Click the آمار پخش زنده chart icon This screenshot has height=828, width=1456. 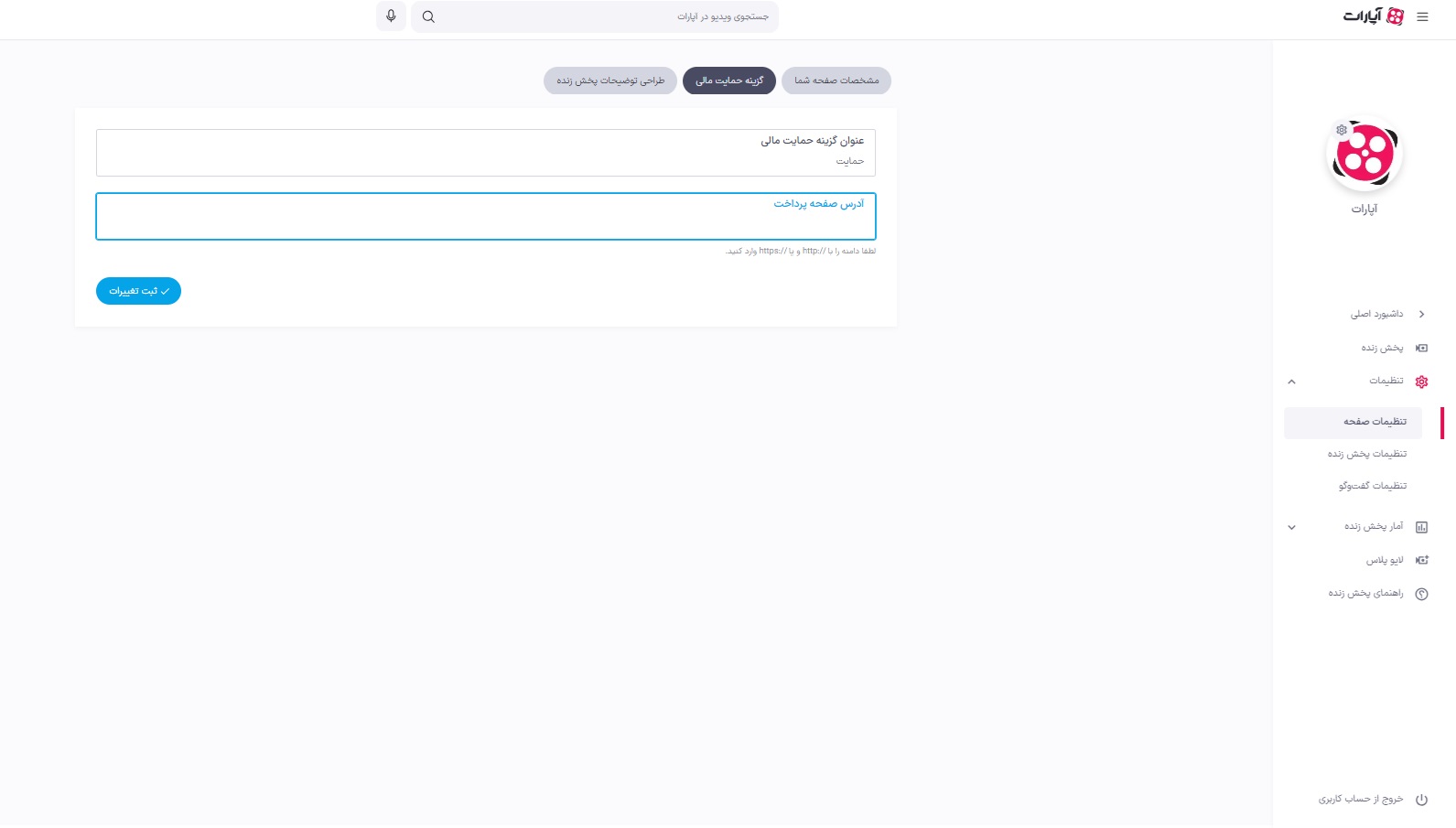[1421, 527]
